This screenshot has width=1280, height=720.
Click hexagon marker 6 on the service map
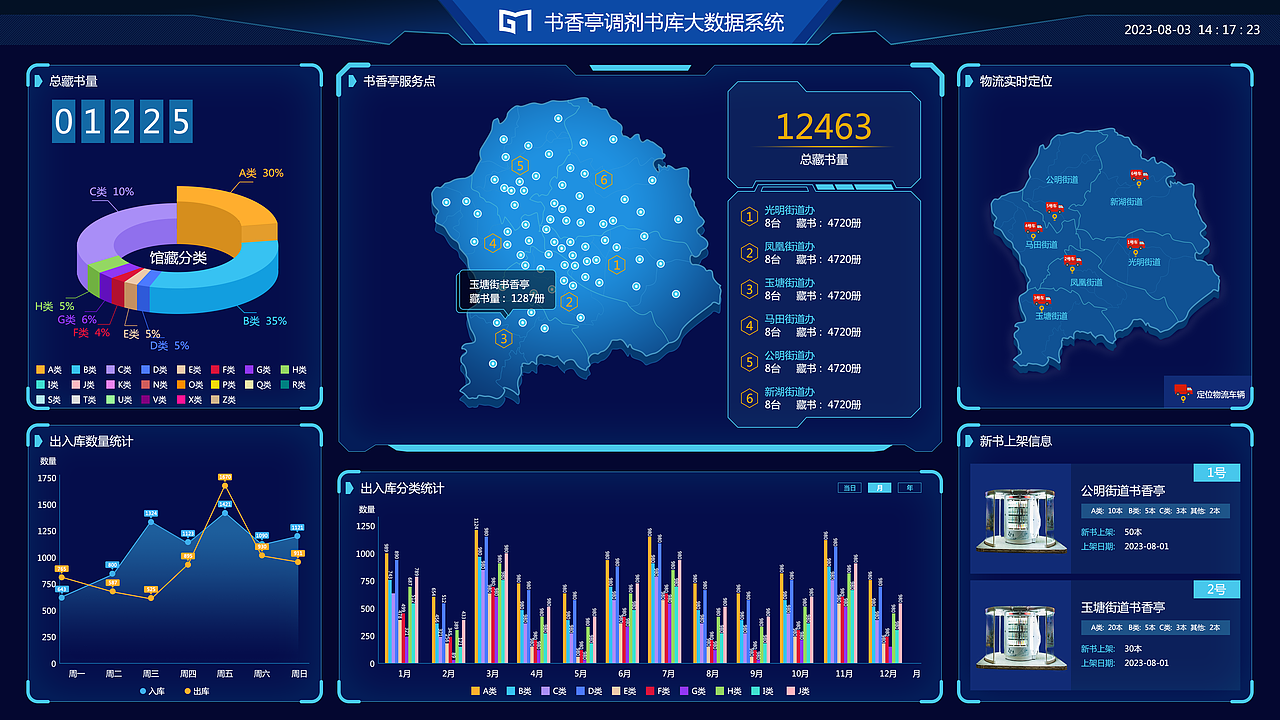(605, 178)
